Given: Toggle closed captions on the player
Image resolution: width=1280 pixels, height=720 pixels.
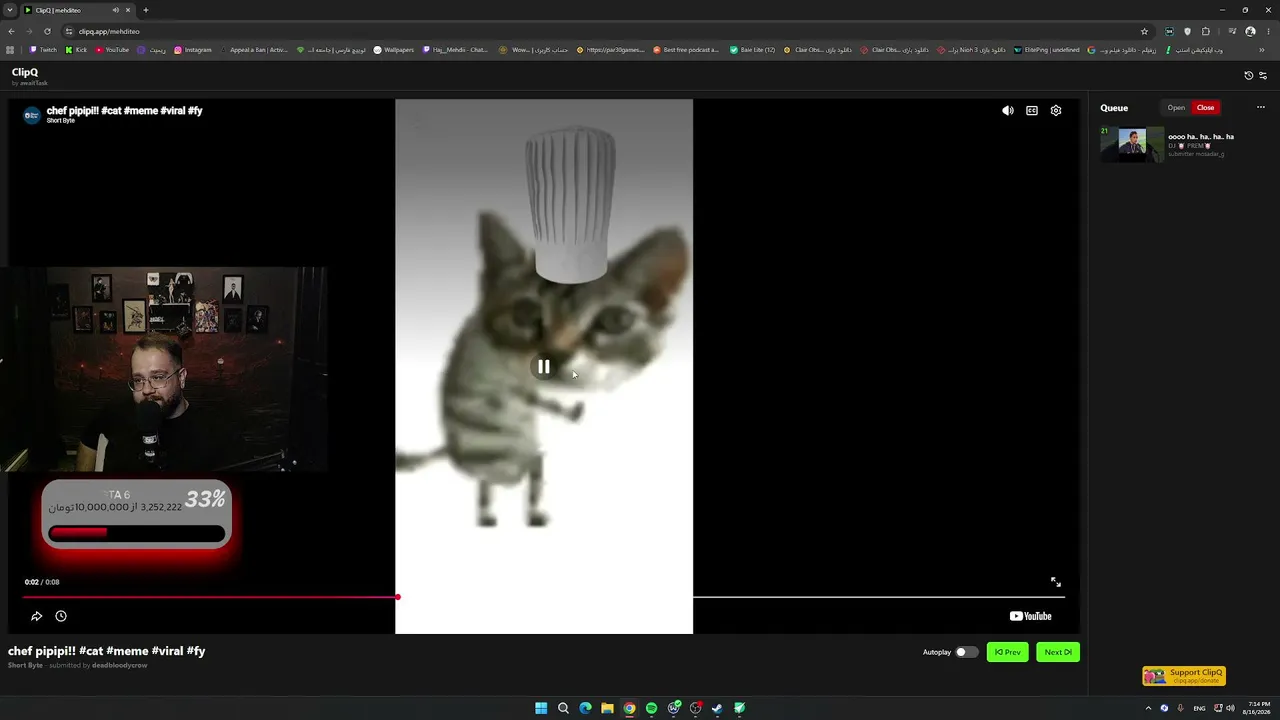Looking at the screenshot, I should click(1032, 111).
